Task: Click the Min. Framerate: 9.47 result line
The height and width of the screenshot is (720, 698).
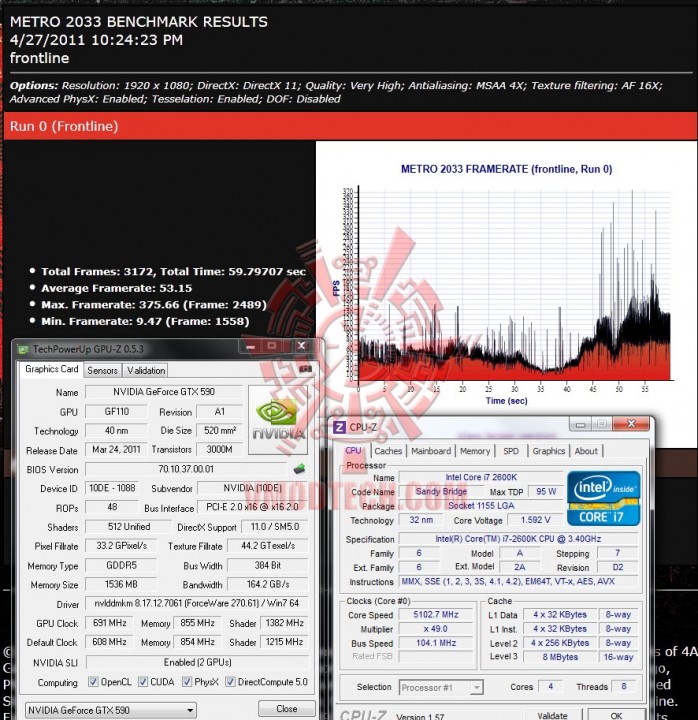Action: coord(145,321)
